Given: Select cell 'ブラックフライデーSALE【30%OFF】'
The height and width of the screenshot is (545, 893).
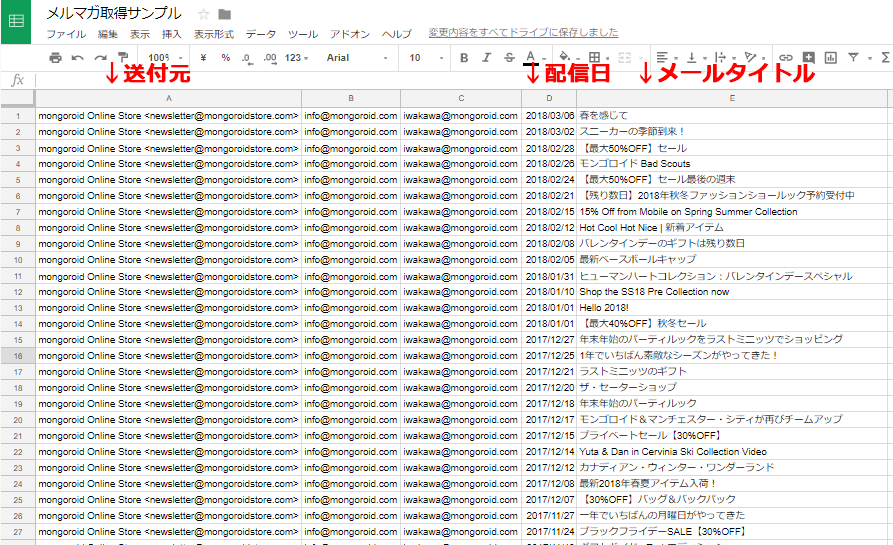Looking at the screenshot, I should point(732,532).
